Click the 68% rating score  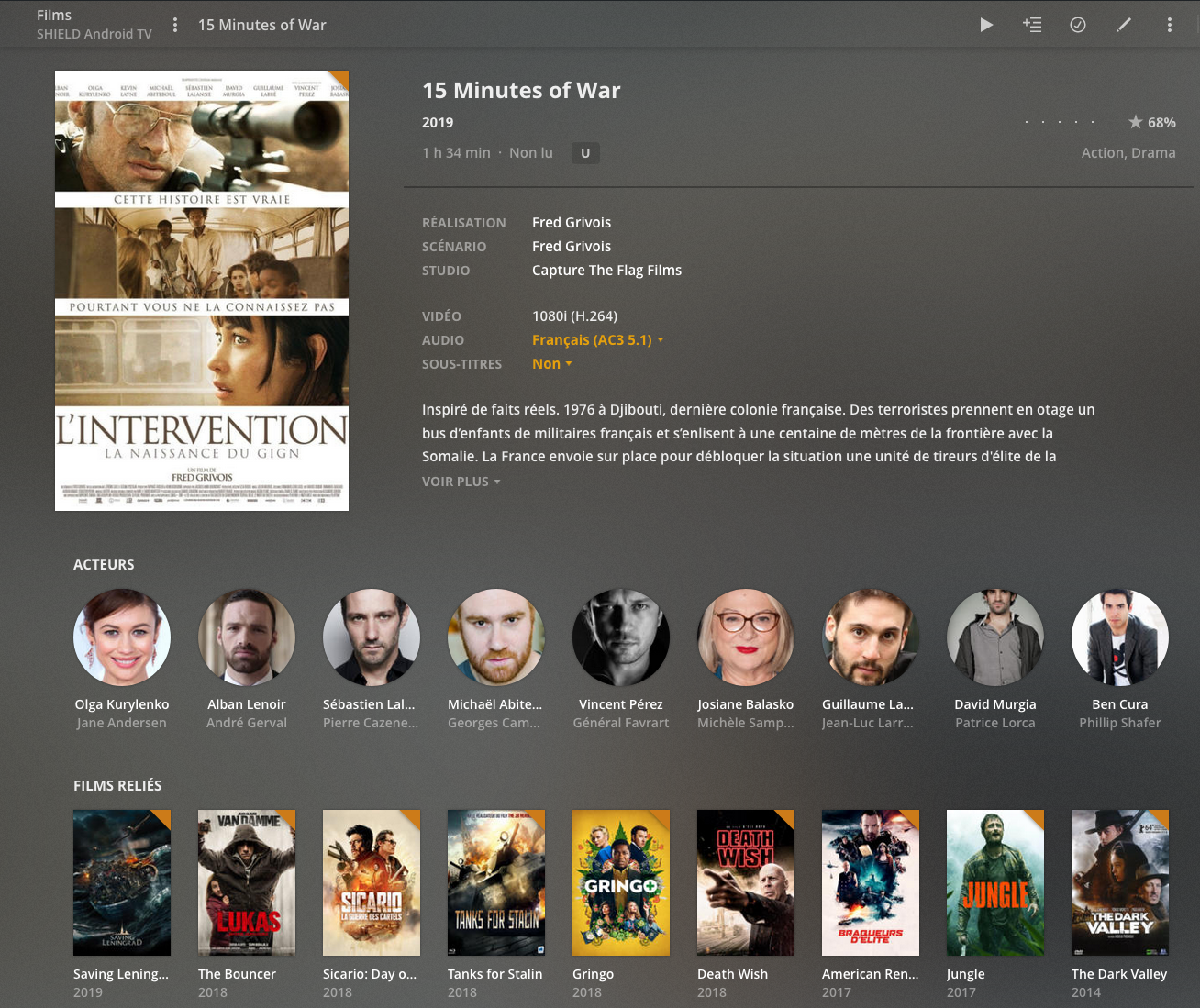(1161, 123)
